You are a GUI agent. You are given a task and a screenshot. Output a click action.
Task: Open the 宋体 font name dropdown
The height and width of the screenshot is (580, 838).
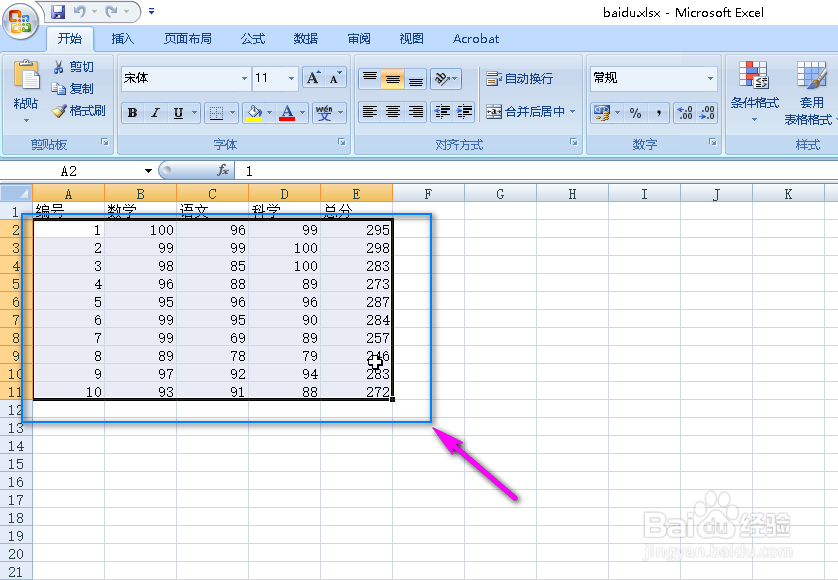pos(244,78)
